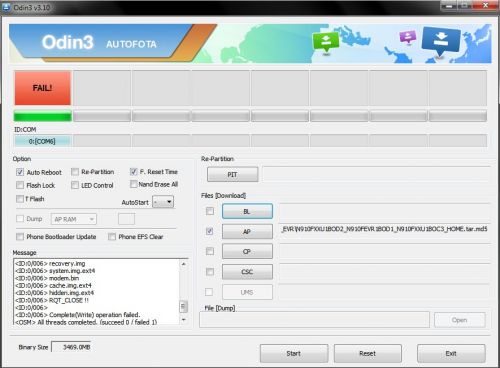The height and width of the screenshot is (368, 500).
Task: Click the message log scroll up arrow
Action: [x=184, y=264]
